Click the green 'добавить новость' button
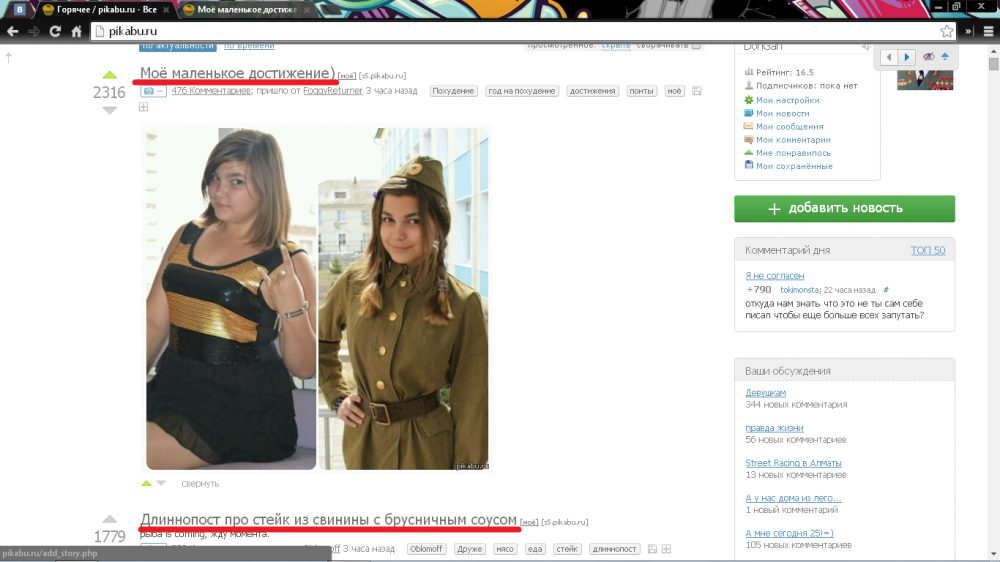 tap(844, 208)
